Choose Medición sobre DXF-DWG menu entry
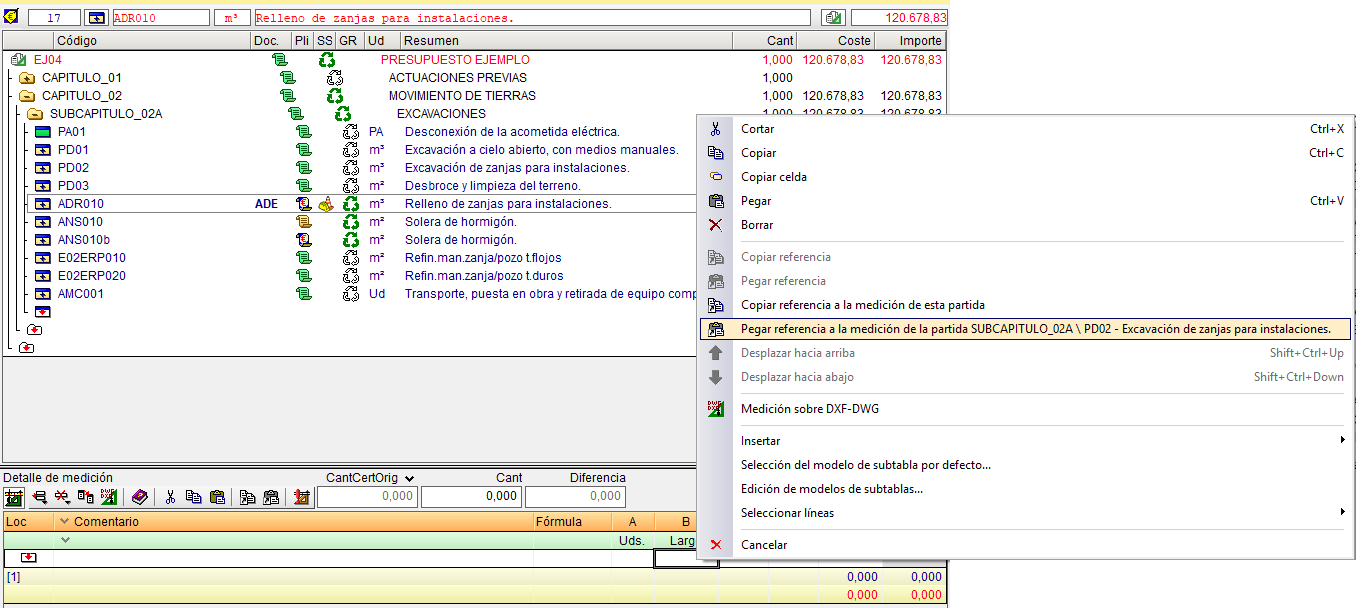This screenshot has height=608, width=1356. [x=1026, y=409]
